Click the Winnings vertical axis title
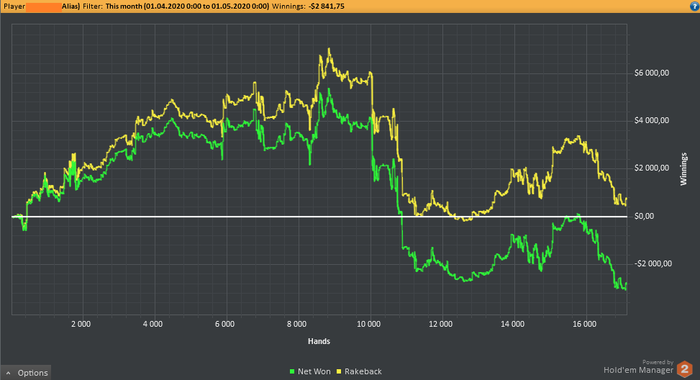Viewport: 700px width, 380px height. pos(683,169)
